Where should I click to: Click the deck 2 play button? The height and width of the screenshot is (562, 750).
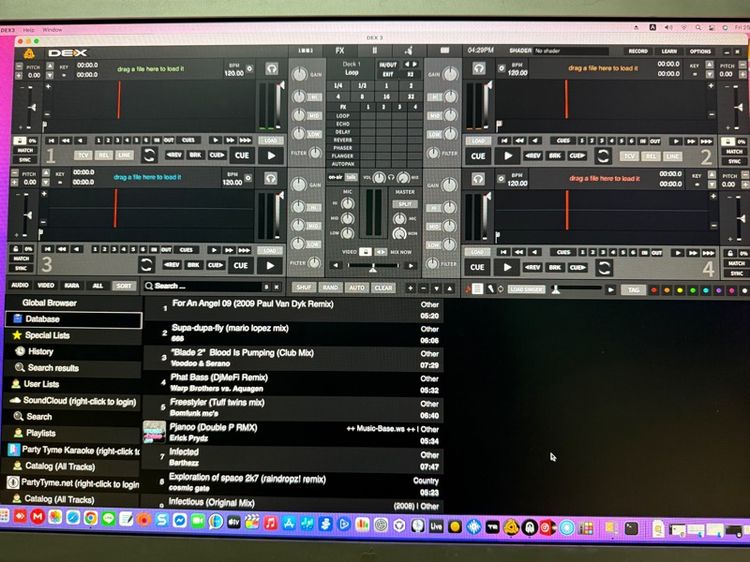point(508,156)
